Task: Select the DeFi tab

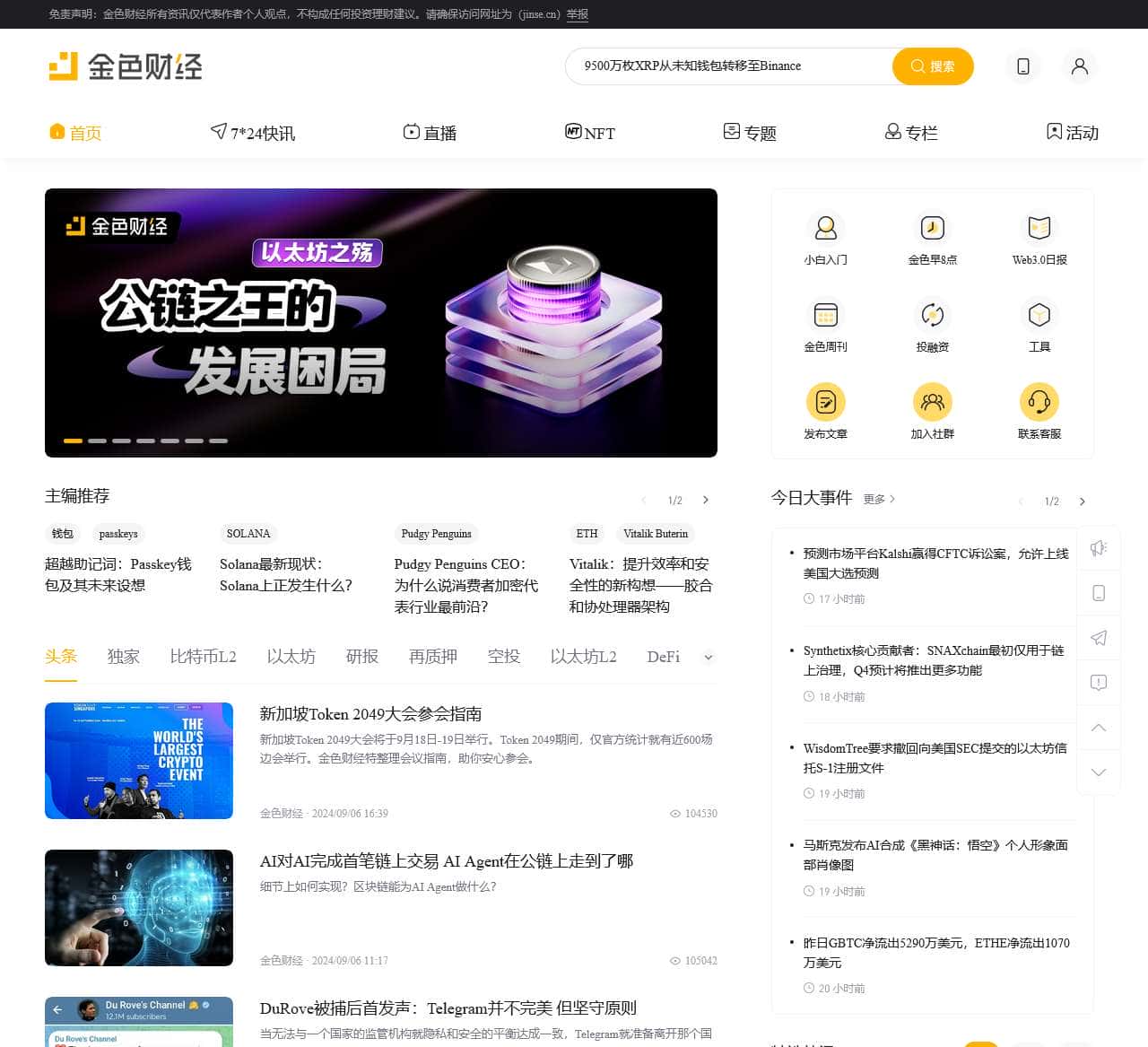Action: (664, 657)
